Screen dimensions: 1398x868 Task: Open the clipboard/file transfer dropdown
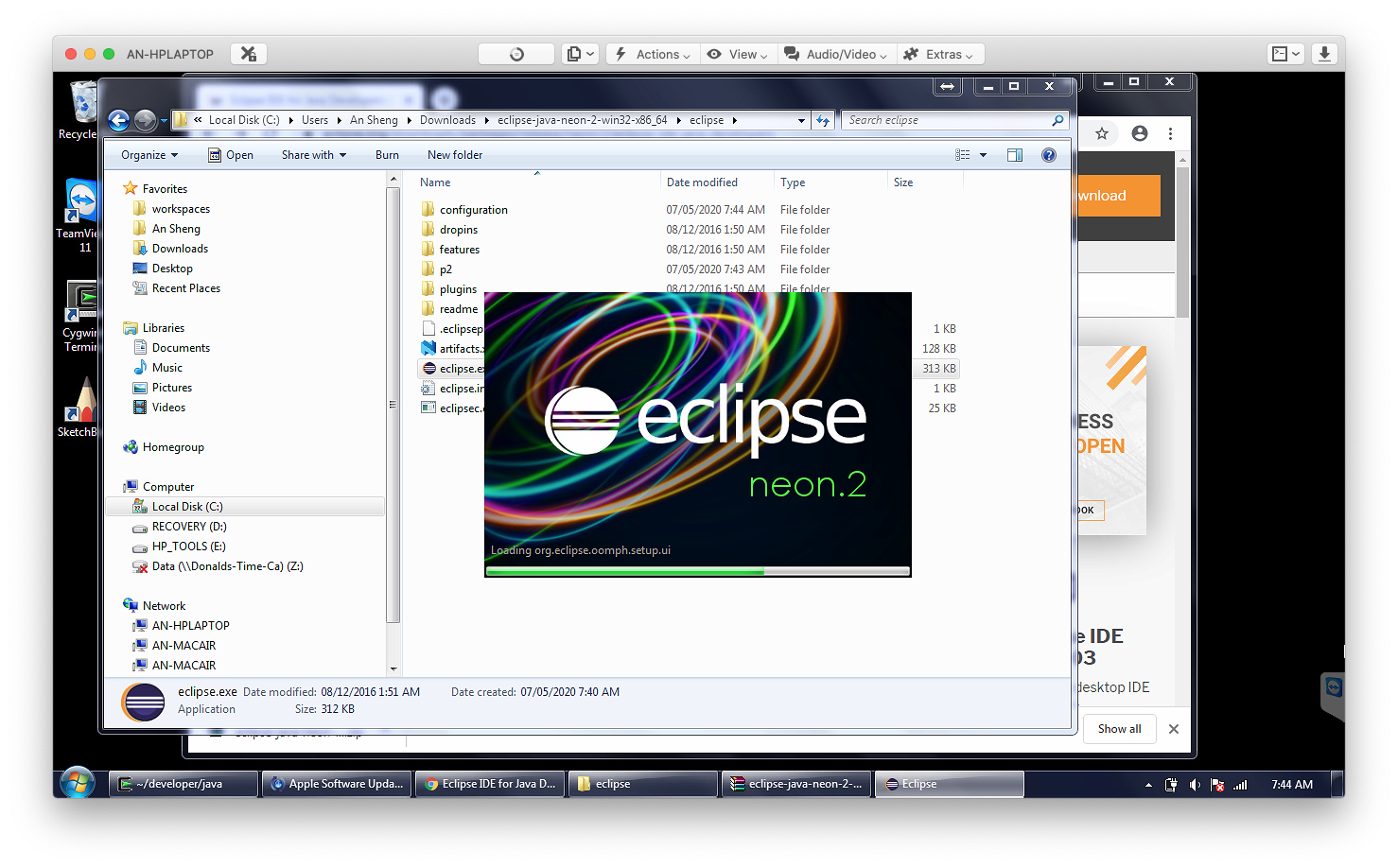click(581, 54)
